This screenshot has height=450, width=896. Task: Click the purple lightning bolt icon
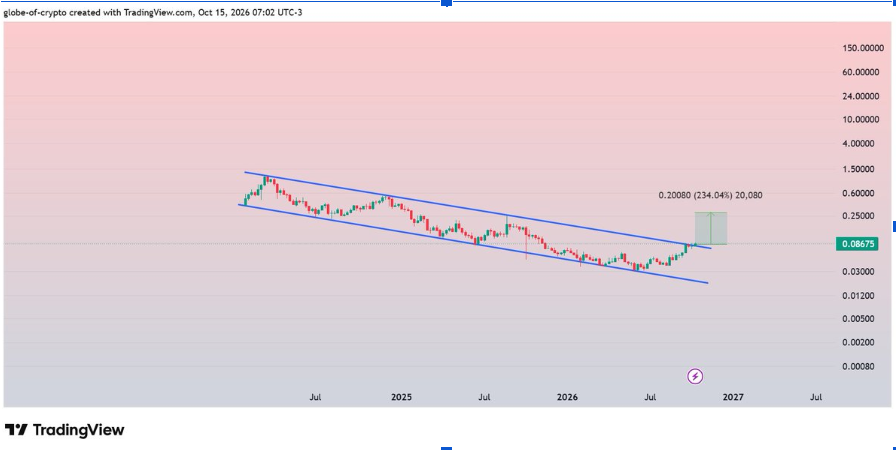(x=695, y=376)
